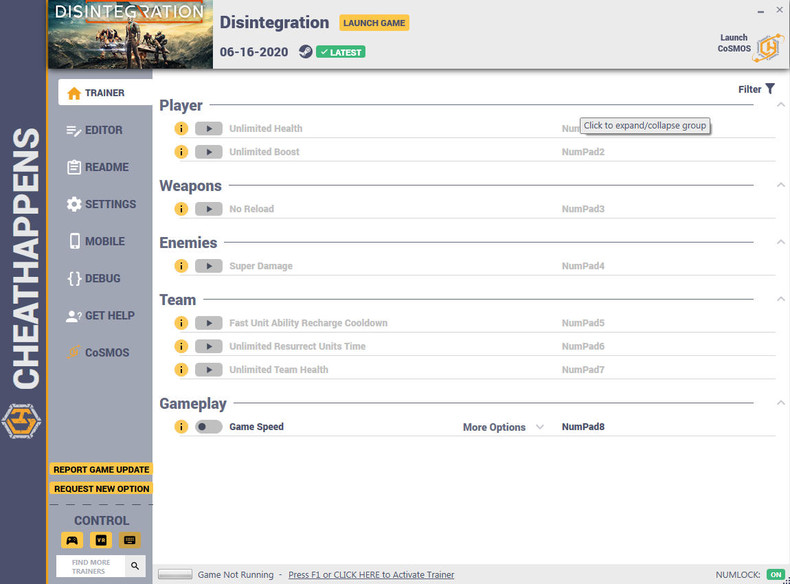Activate Unlimited Resurrect Units Time toggle
Screen dimensions: 790x584
coord(209,346)
